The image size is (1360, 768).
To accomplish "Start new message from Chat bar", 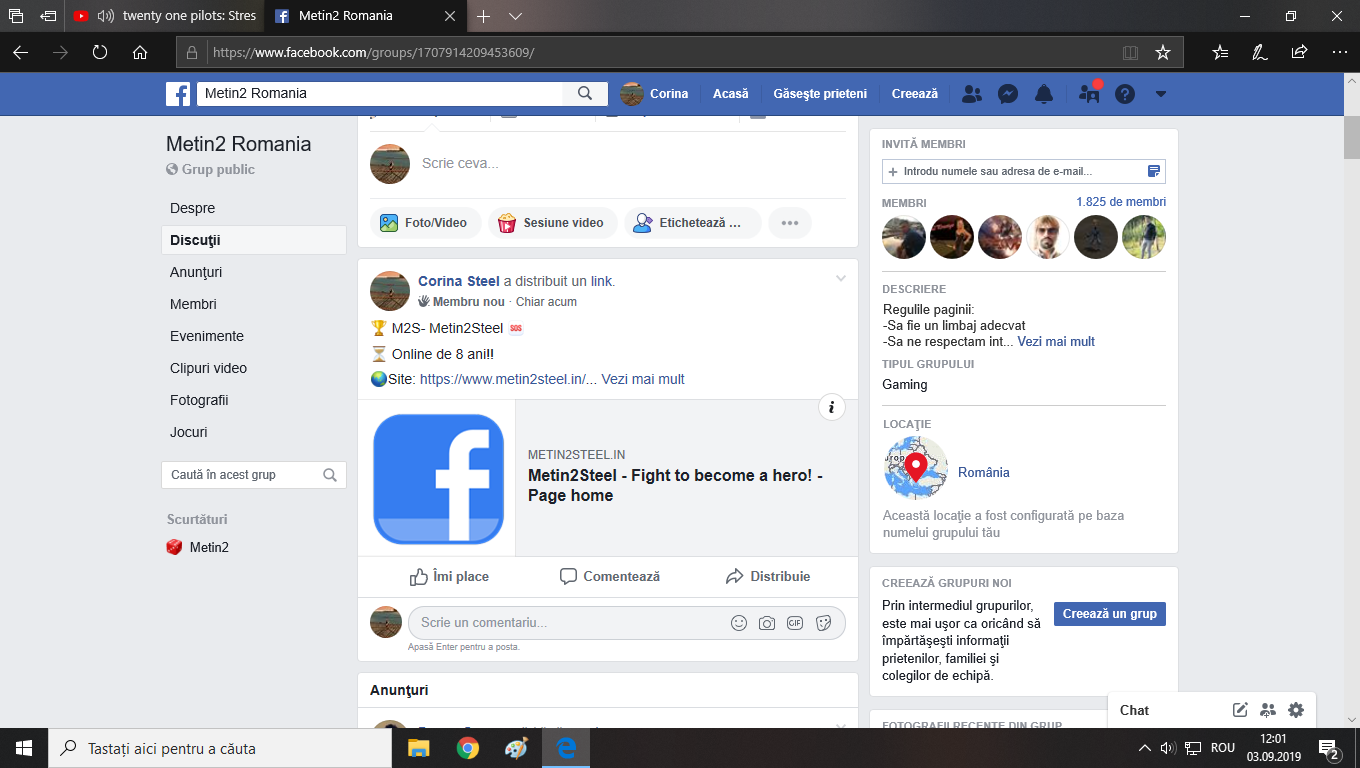I will (1240, 710).
